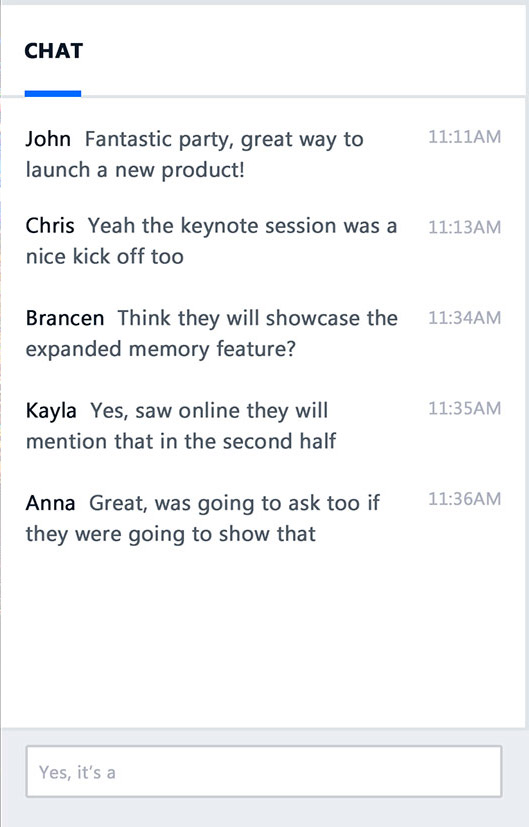The width and height of the screenshot is (529, 827).
Task: Click John's name in chat
Action: [48, 139]
